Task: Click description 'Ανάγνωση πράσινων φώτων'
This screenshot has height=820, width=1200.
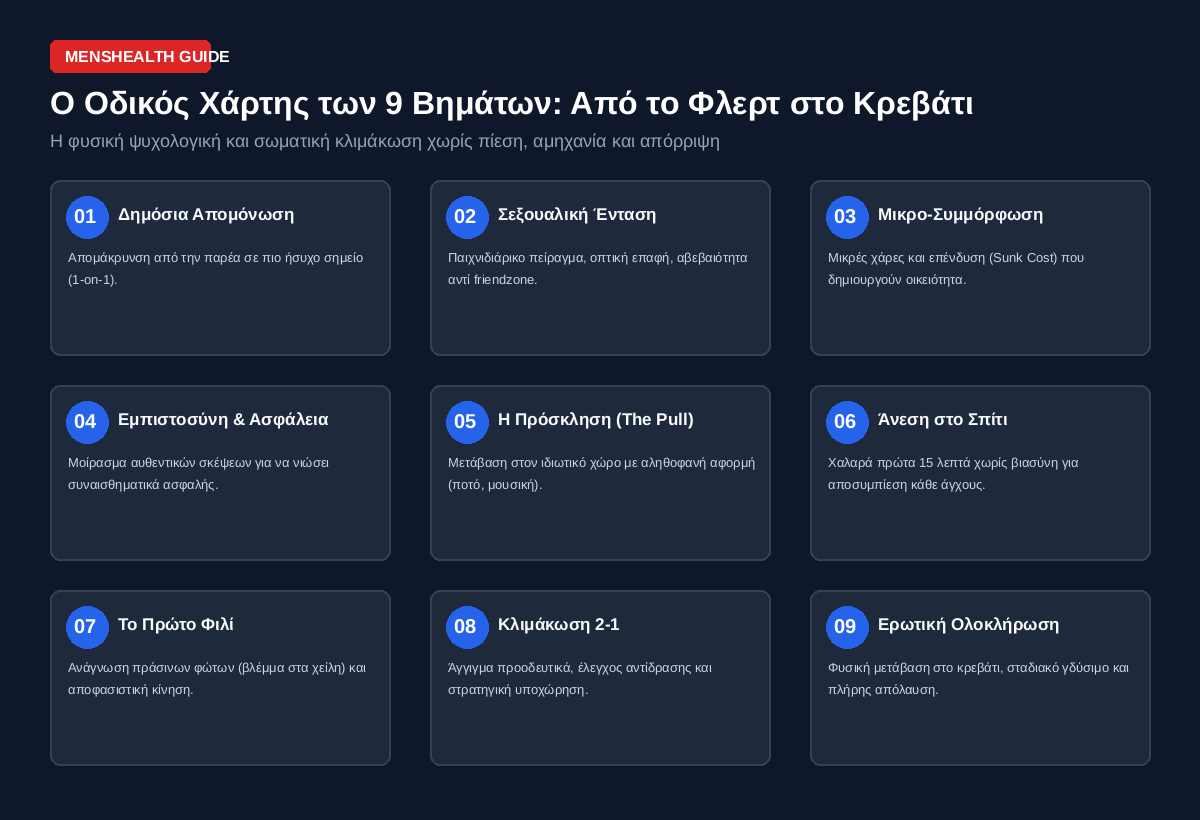Action: pos(217,678)
